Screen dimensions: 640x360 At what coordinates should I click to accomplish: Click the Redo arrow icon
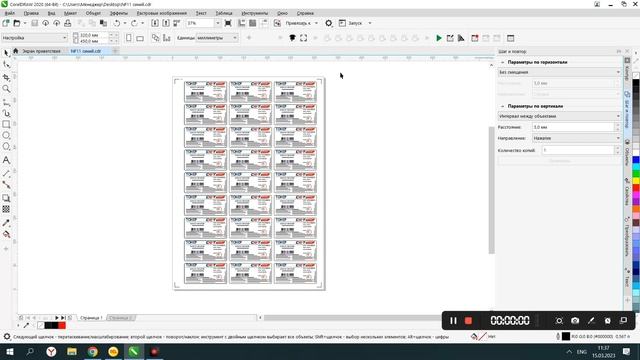pyautogui.click(x=134, y=23)
